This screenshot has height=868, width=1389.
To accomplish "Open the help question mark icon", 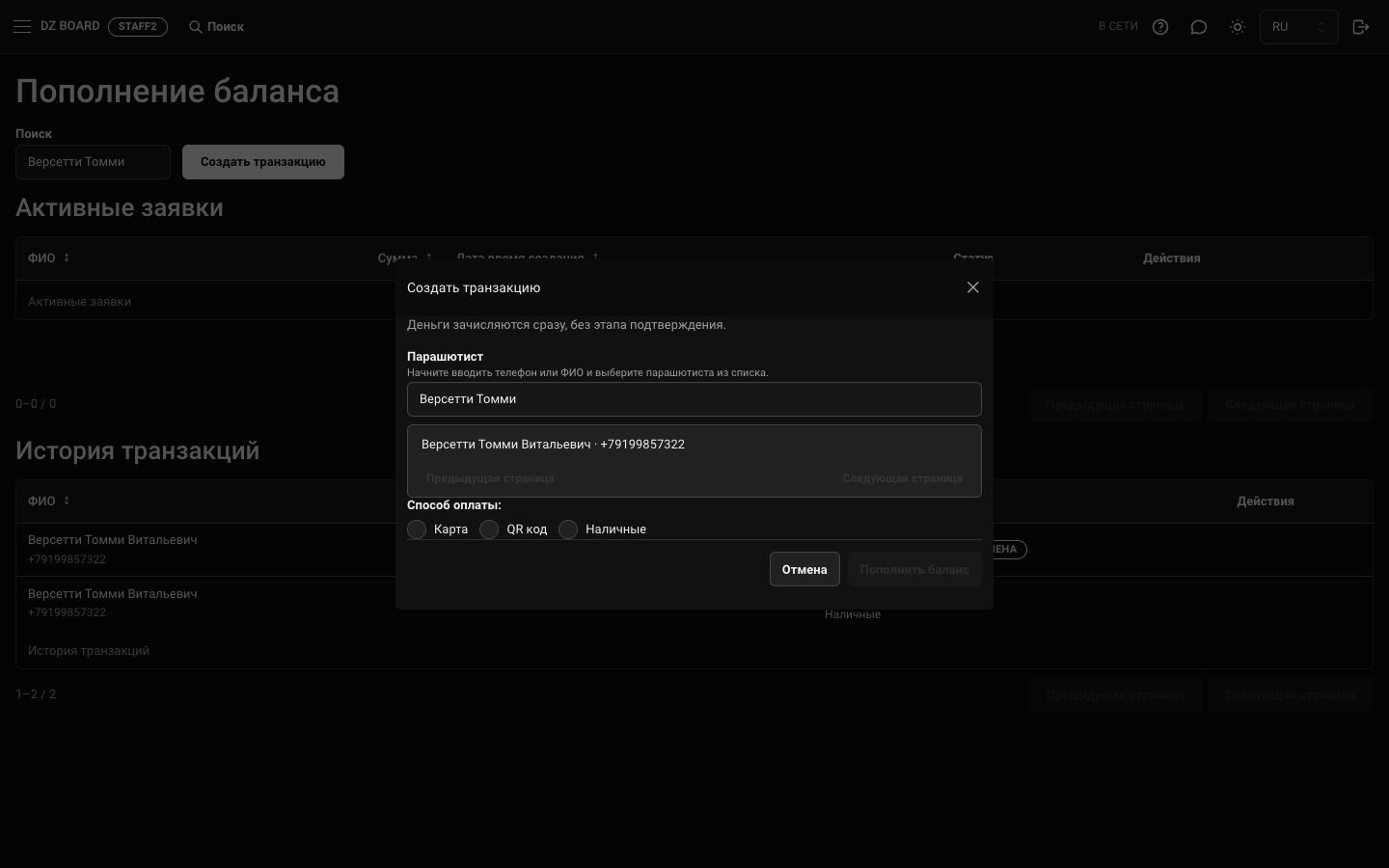I will [x=1160, y=27].
